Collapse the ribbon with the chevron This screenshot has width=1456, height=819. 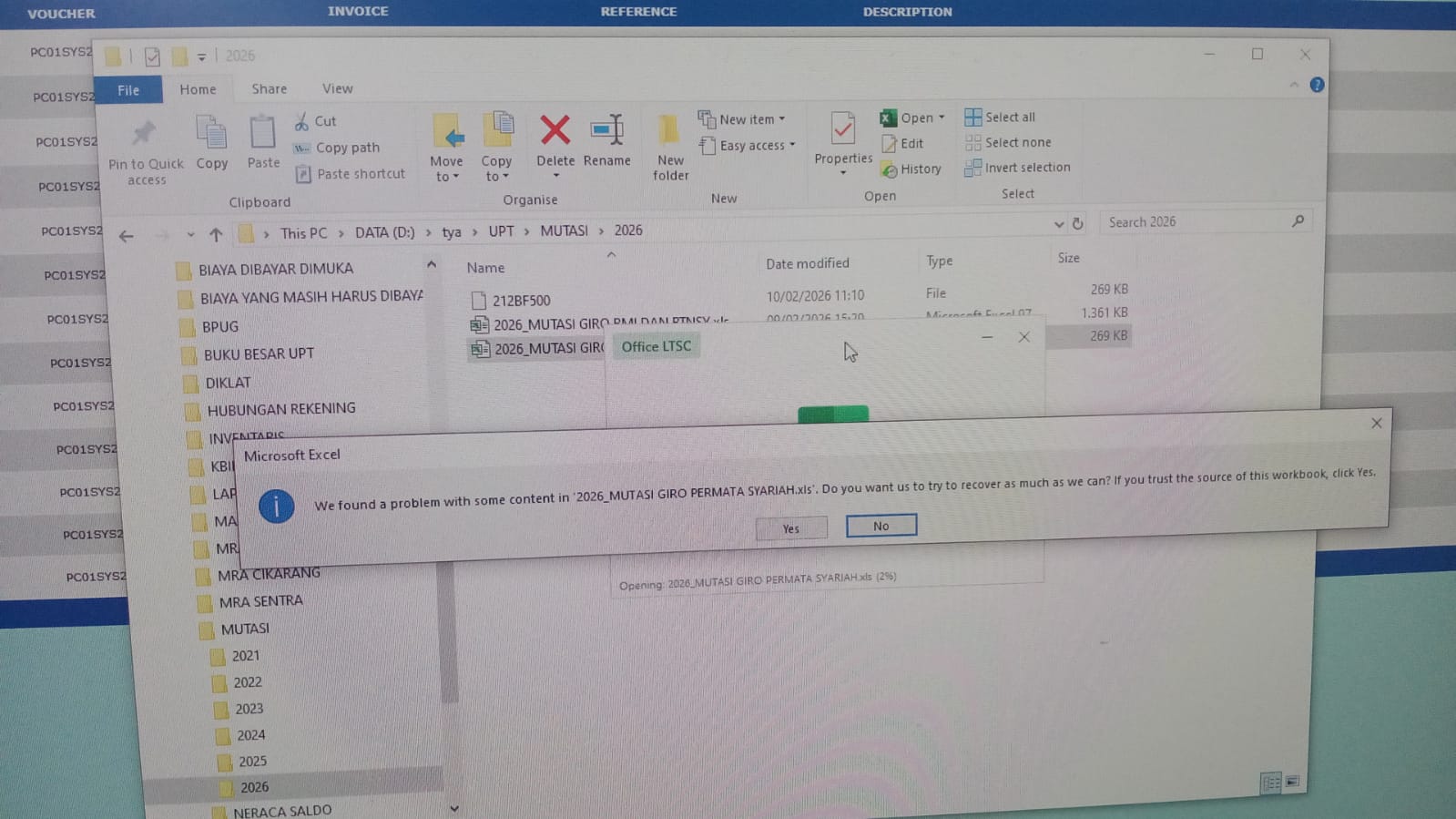coord(1294,85)
